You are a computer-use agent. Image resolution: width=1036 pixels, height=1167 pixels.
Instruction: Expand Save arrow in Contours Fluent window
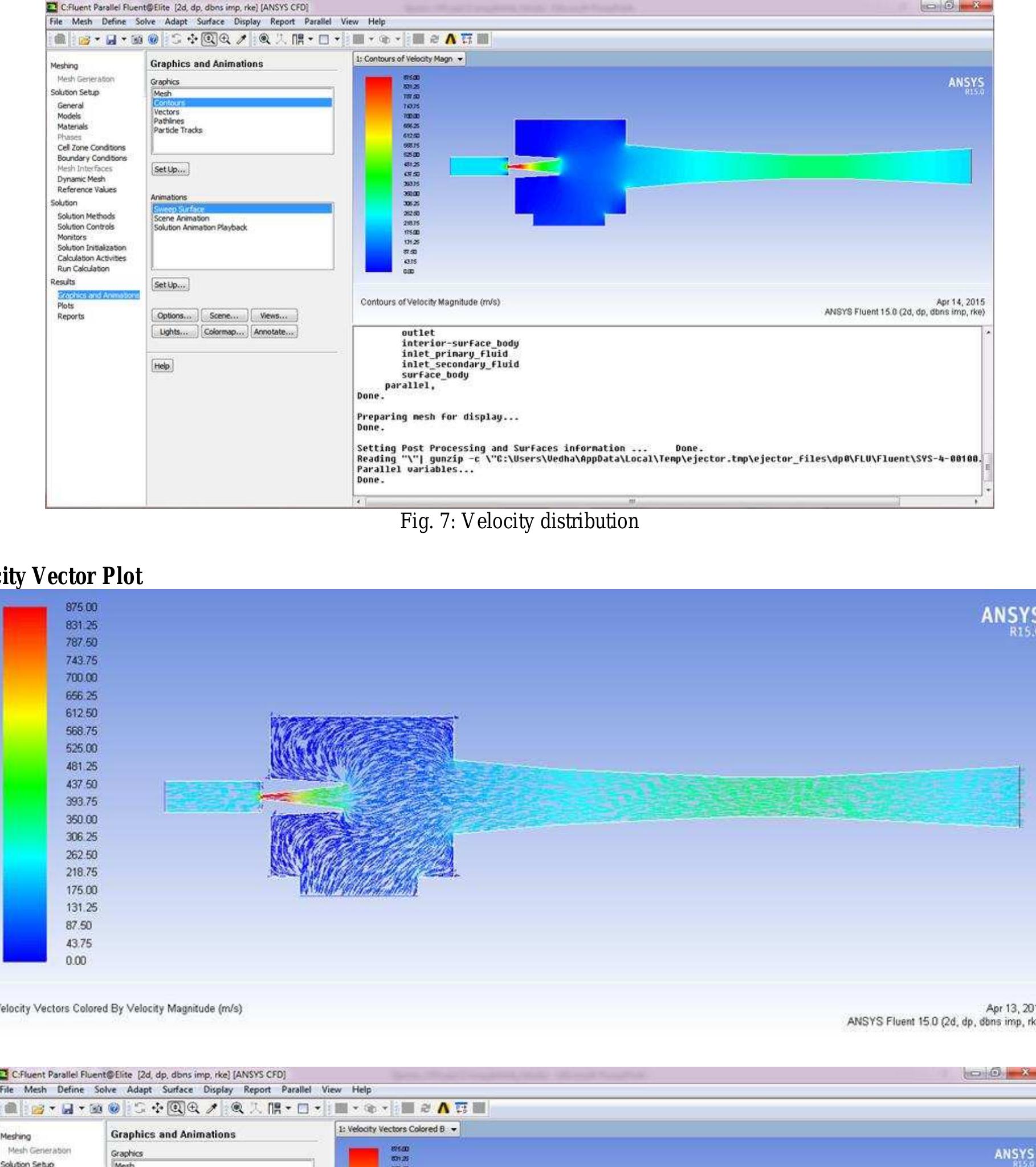[124, 40]
